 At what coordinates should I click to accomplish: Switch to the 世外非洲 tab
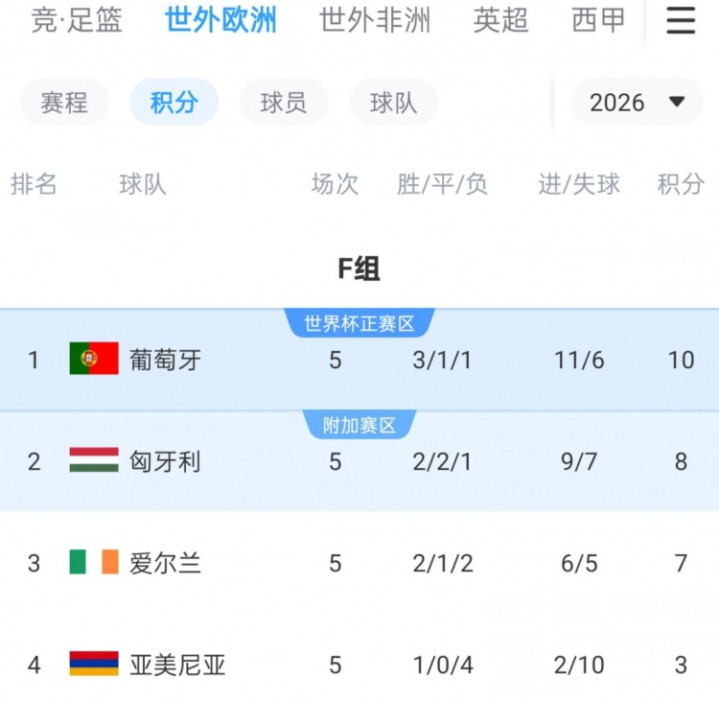pos(375,20)
